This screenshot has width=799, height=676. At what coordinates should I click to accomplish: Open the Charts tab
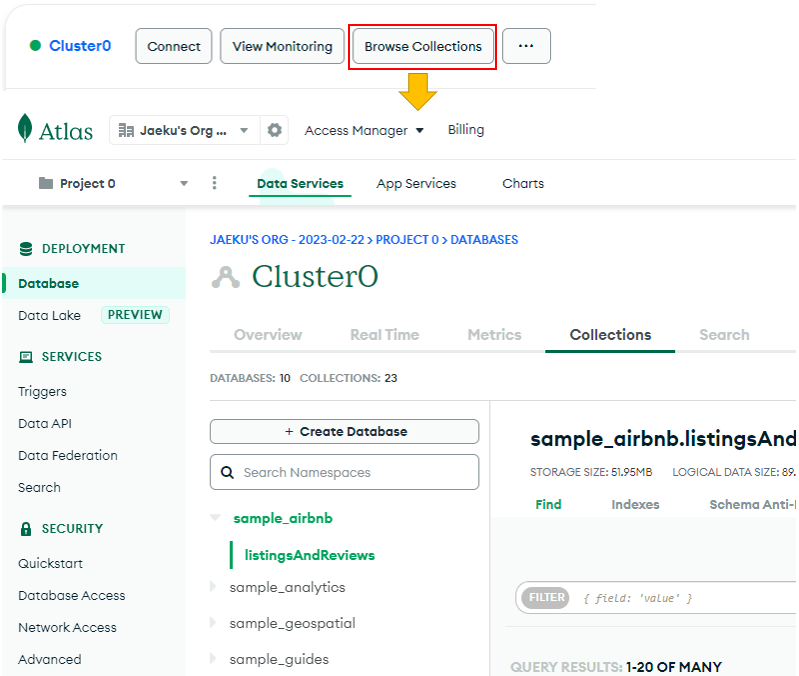point(523,183)
